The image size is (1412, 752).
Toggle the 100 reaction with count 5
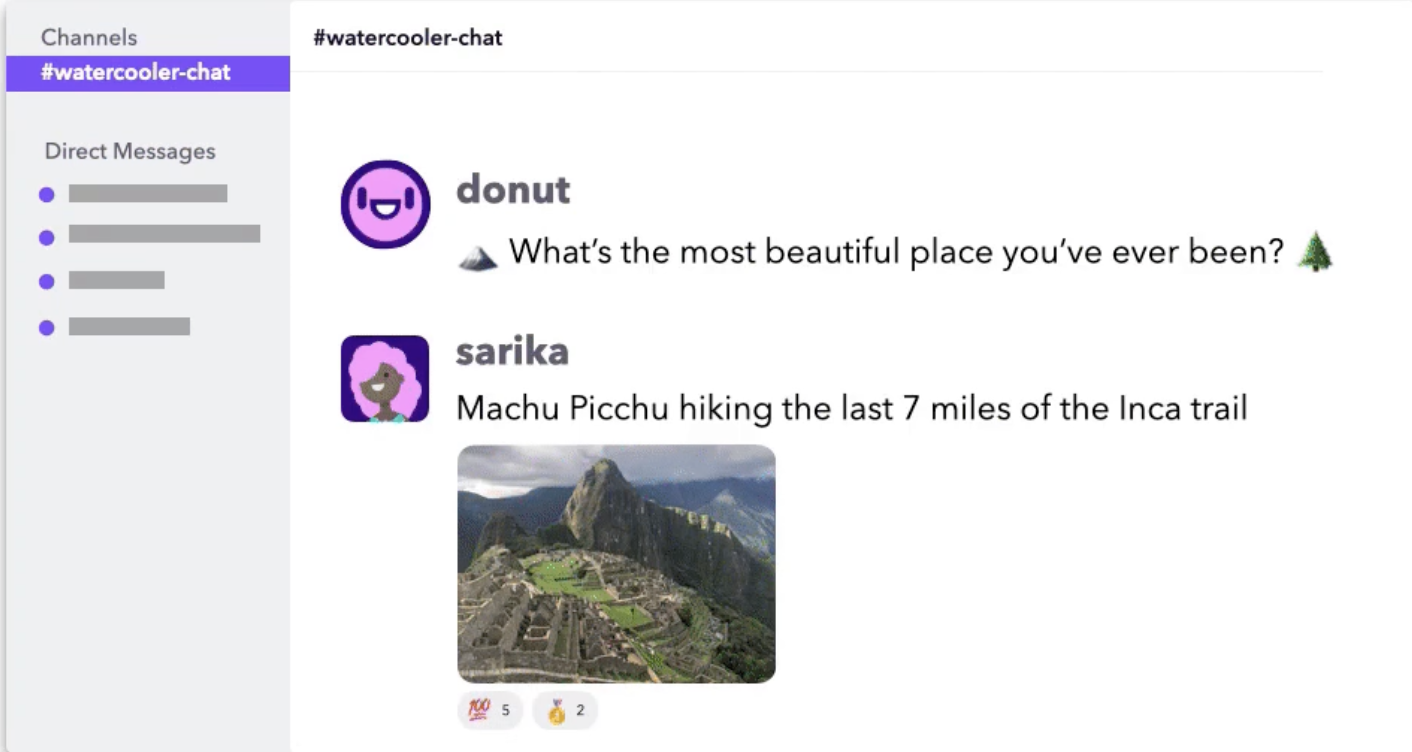pos(490,710)
